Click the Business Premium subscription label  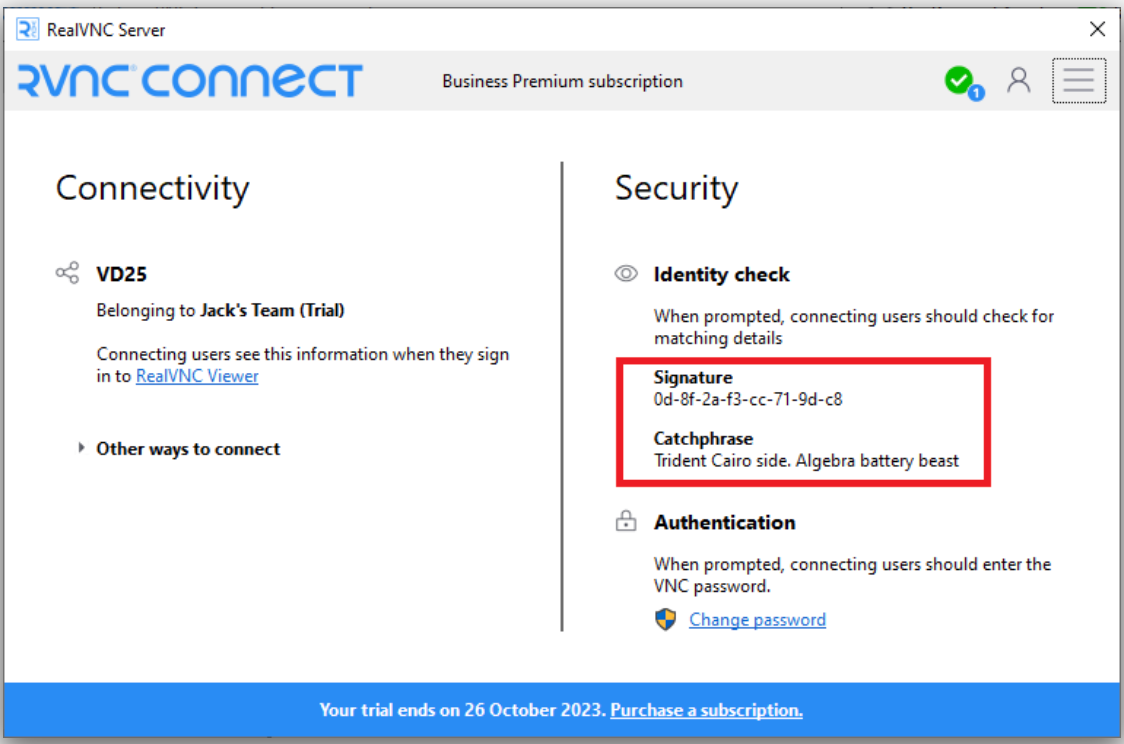pos(562,81)
